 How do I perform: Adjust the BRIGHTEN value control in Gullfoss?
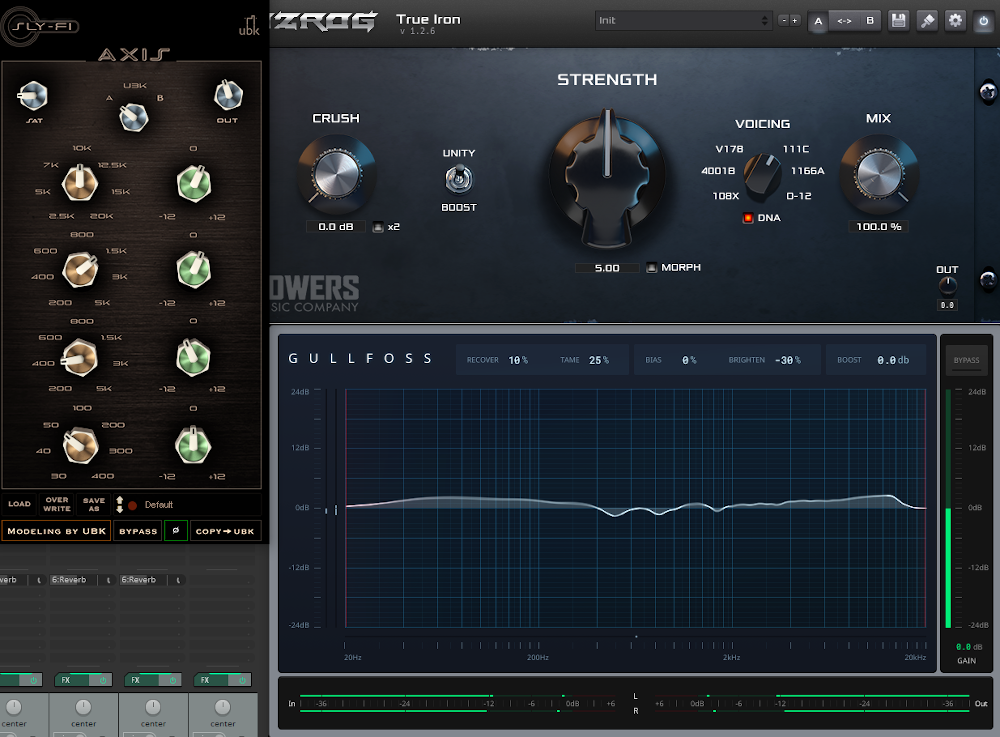pos(785,359)
